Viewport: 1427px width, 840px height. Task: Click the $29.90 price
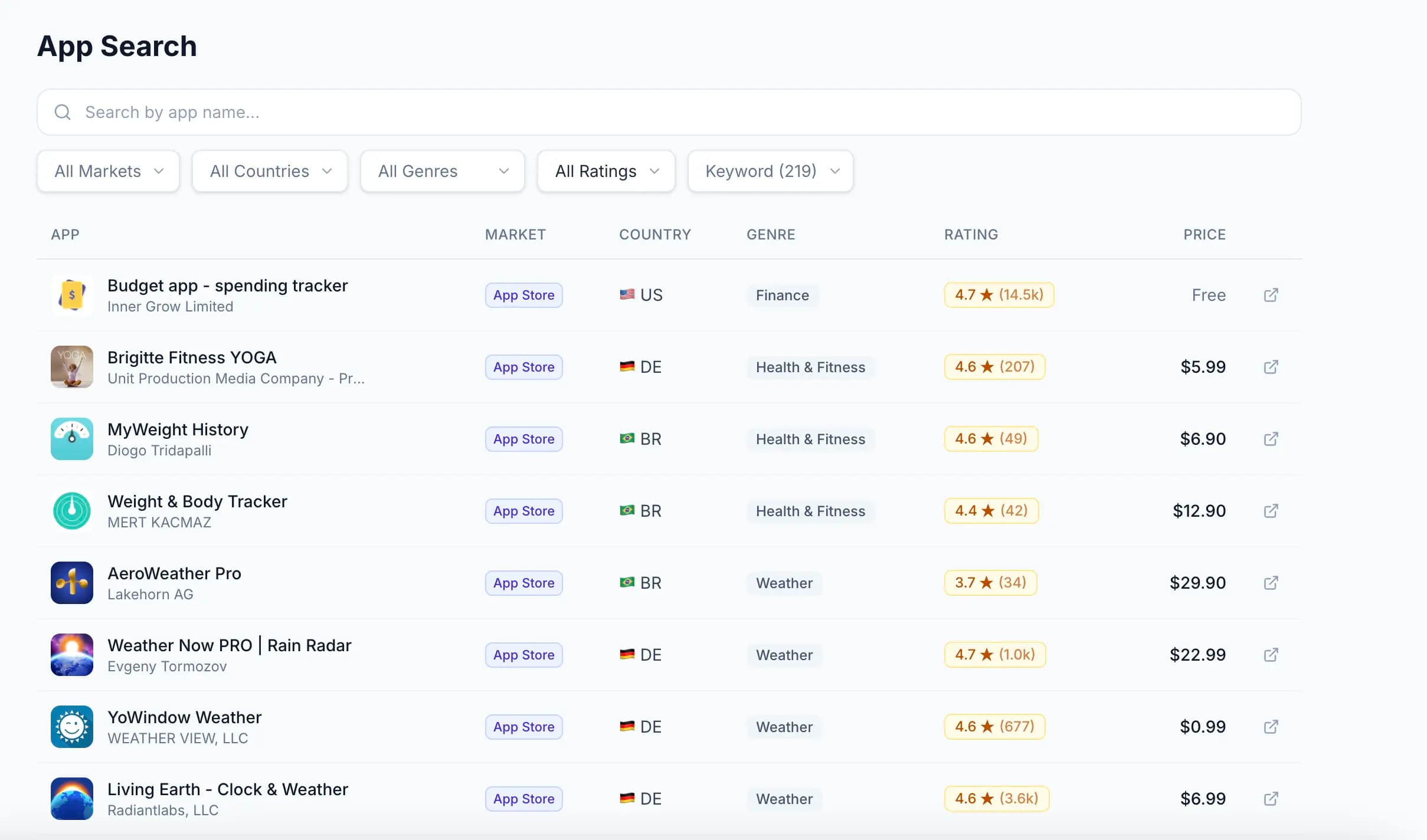click(x=1197, y=583)
